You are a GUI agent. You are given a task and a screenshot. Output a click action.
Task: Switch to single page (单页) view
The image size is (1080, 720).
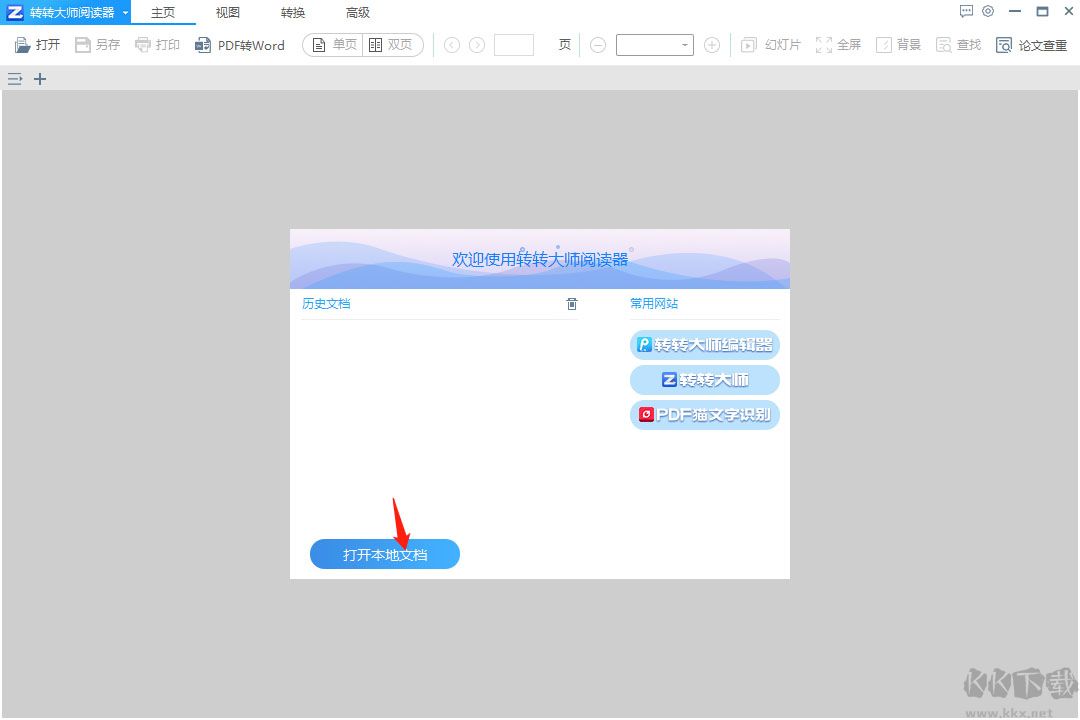coord(333,45)
